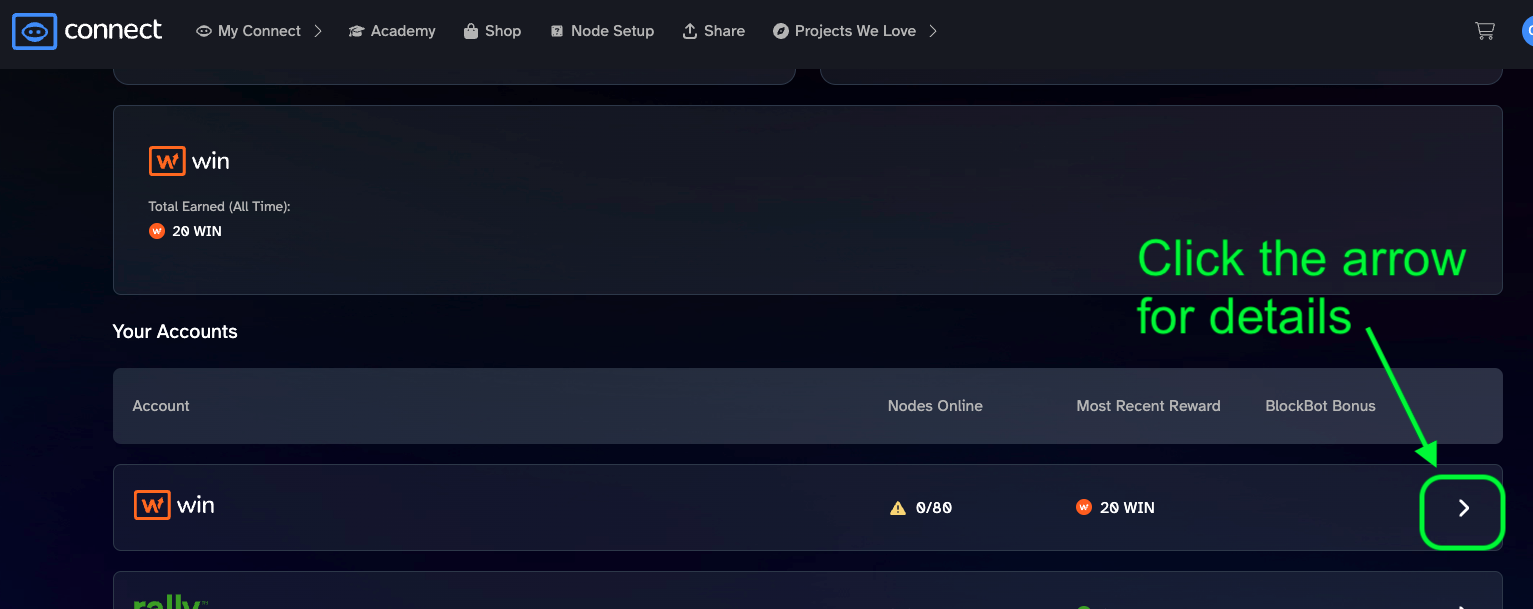1533x609 pixels.
Task: Click the WIN coin icon beside total earned
Action: point(156,231)
